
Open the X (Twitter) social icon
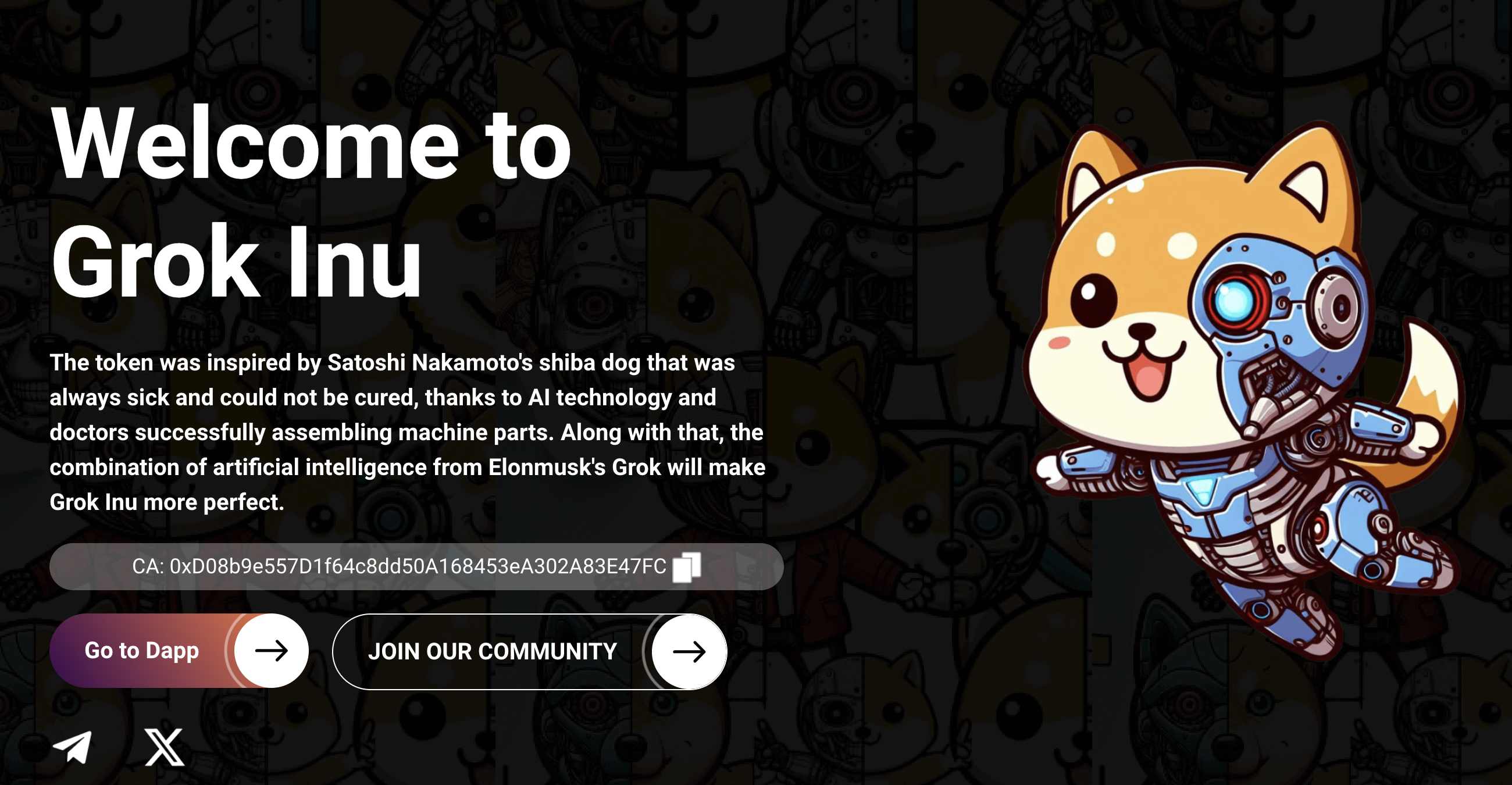165,747
